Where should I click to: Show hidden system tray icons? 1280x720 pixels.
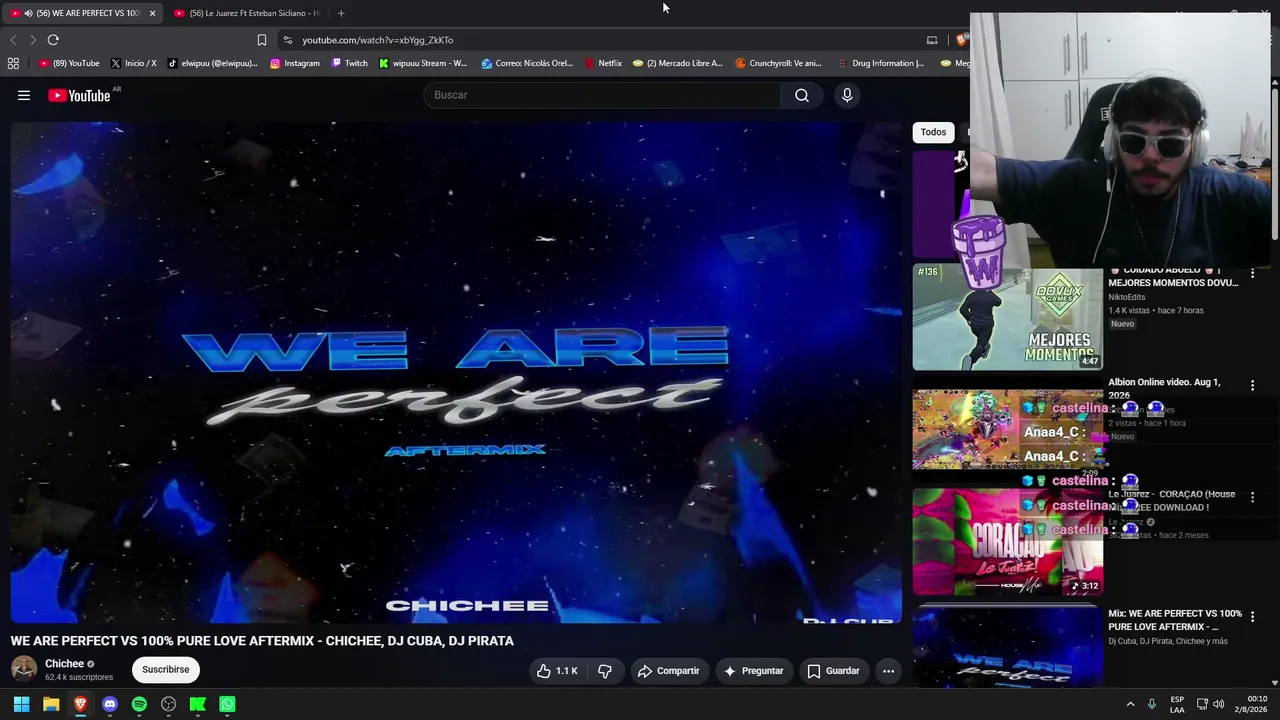1130,704
